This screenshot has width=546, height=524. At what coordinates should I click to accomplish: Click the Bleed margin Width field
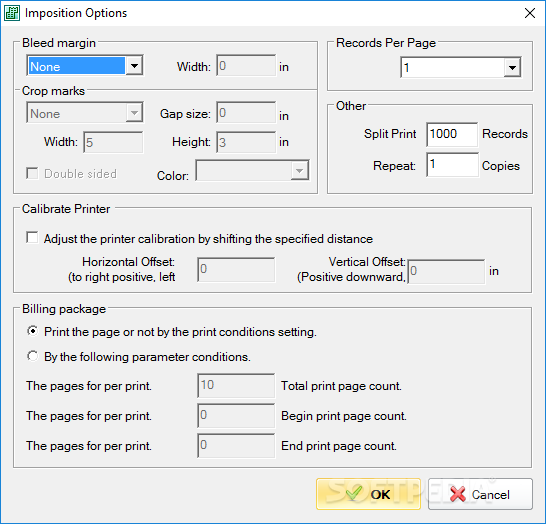tap(246, 65)
